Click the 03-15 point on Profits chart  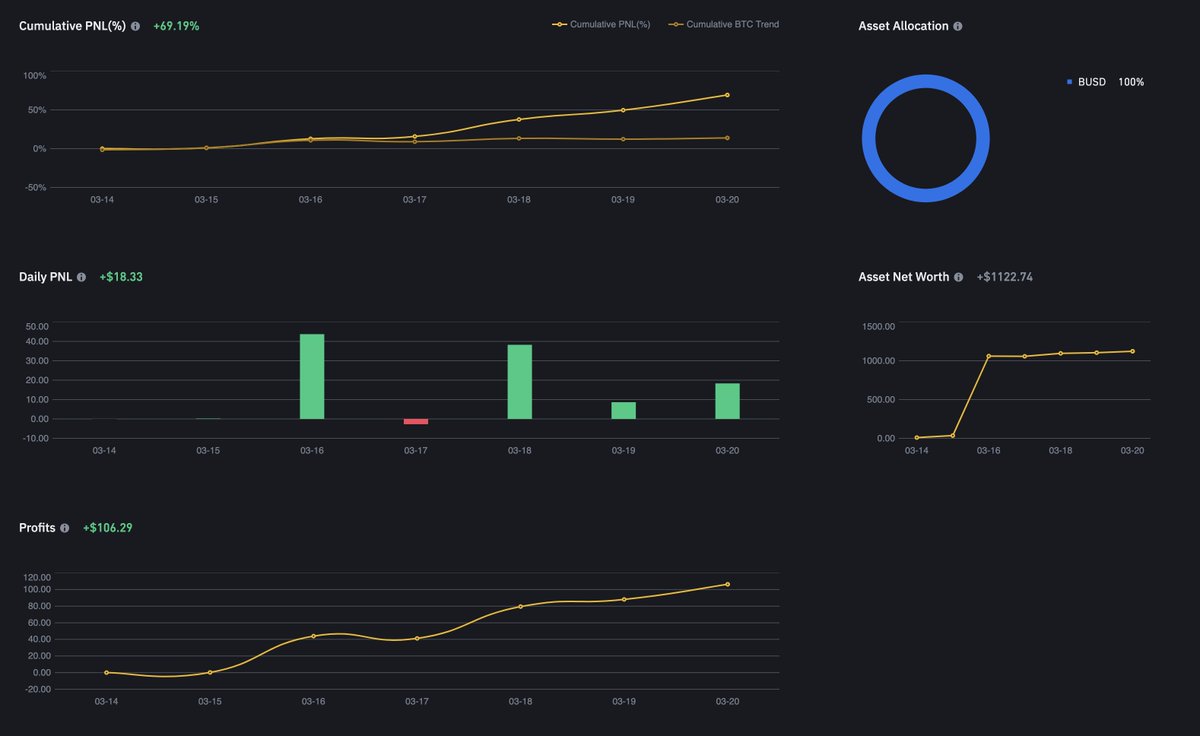point(210,672)
